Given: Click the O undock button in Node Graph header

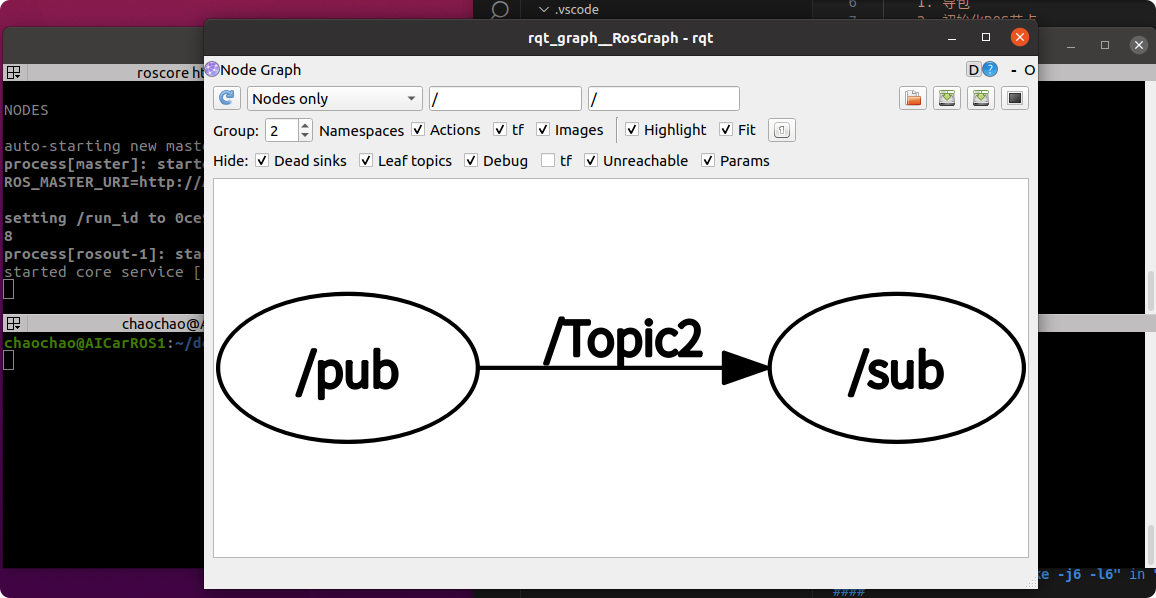Looking at the screenshot, I should (1030, 70).
